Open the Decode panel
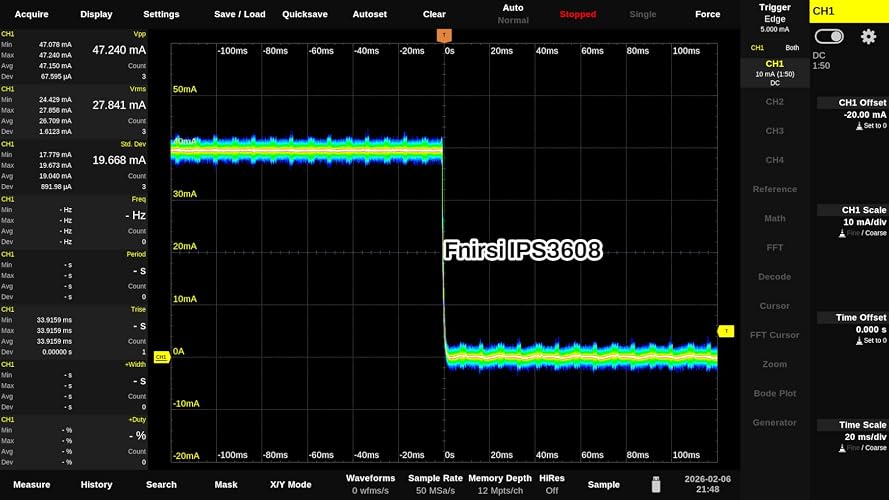889x500 pixels. pos(774,277)
